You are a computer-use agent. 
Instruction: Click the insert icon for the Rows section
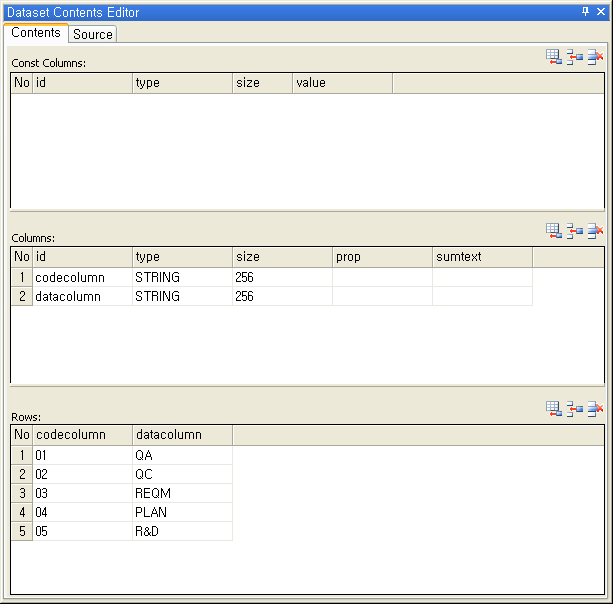pyautogui.click(x=575, y=409)
